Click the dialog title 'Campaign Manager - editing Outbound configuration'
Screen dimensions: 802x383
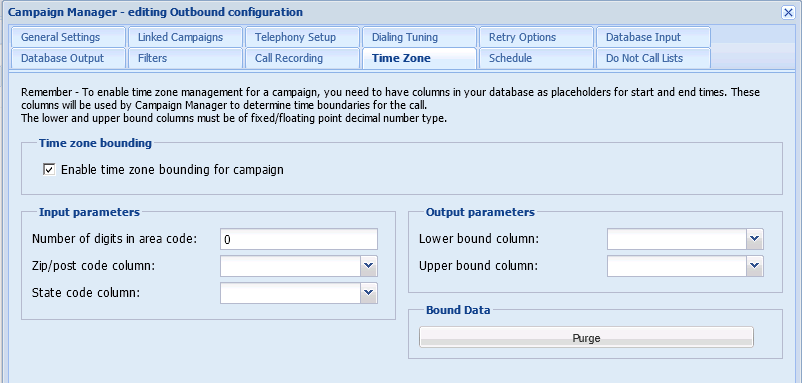coord(155,12)
